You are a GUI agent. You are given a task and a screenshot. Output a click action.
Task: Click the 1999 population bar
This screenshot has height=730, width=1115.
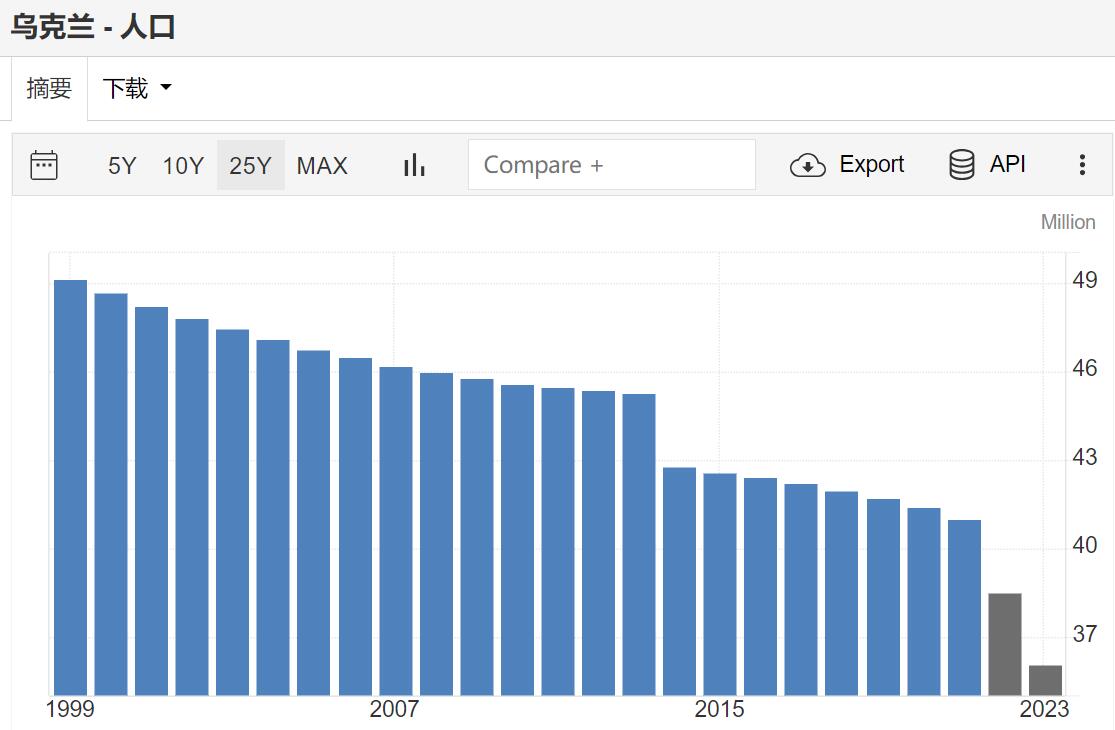click(70, 488)
